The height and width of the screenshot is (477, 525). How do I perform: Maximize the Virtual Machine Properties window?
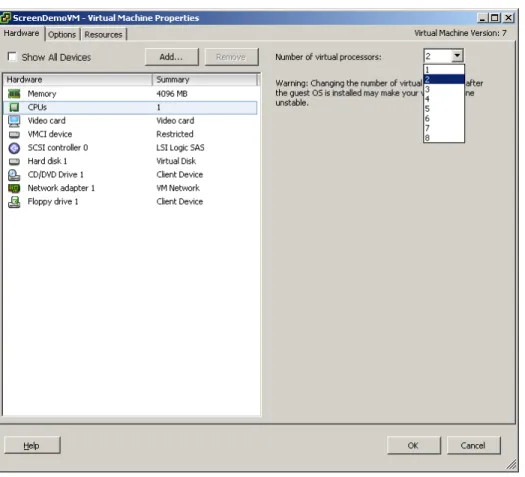tap(495, 18)
